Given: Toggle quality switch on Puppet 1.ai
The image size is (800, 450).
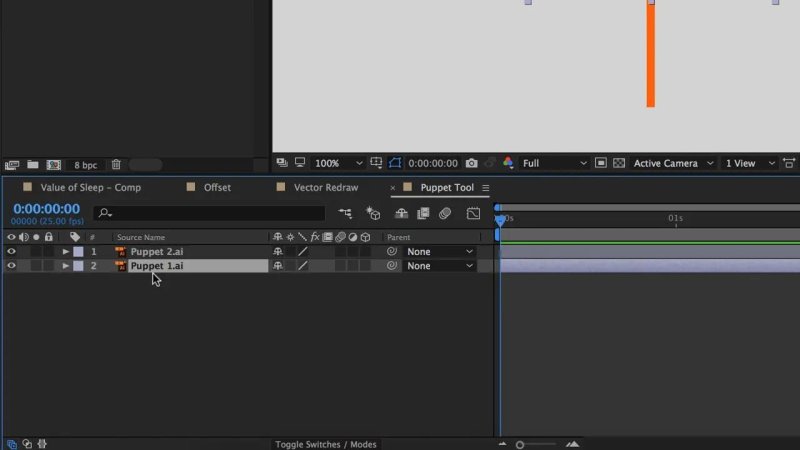Looking at the screenshot, I should [303, 266].
